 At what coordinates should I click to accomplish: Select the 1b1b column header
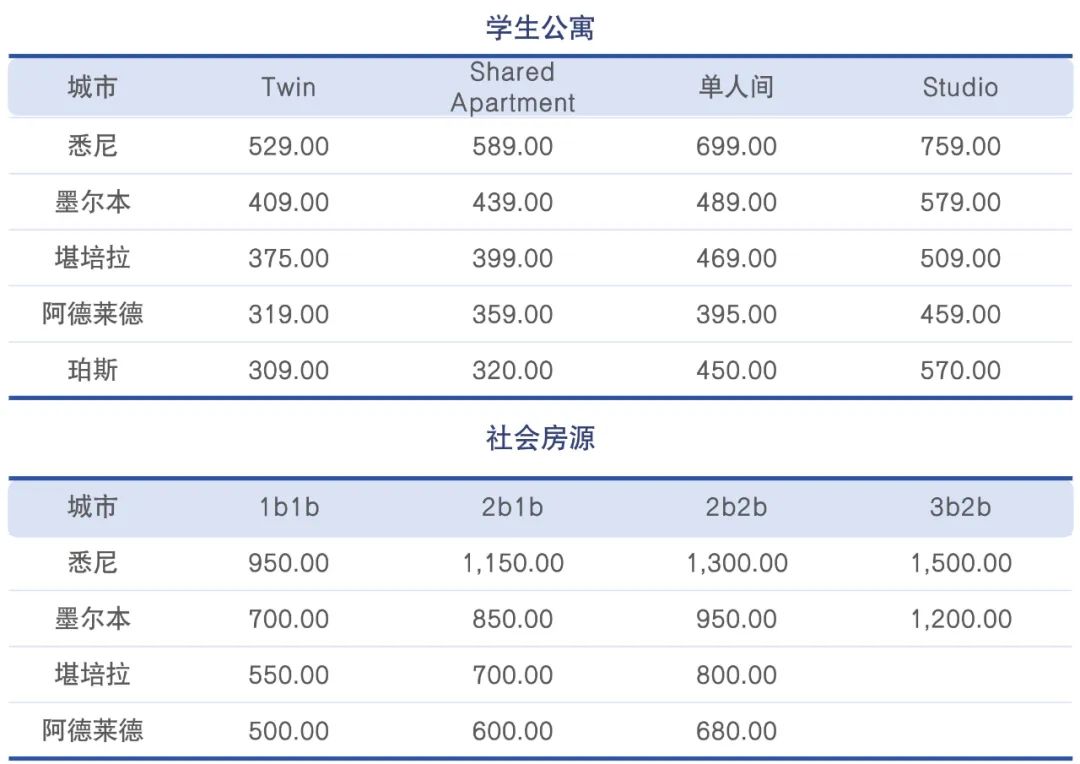pyautogui.click(x=289, y=507)
